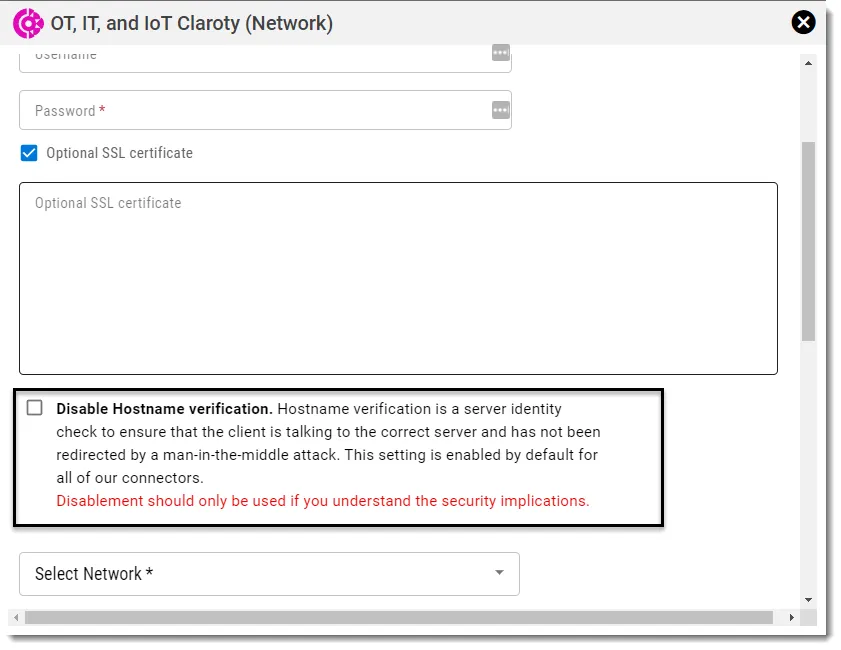Click the Claroty logo icon in the header

28,24
